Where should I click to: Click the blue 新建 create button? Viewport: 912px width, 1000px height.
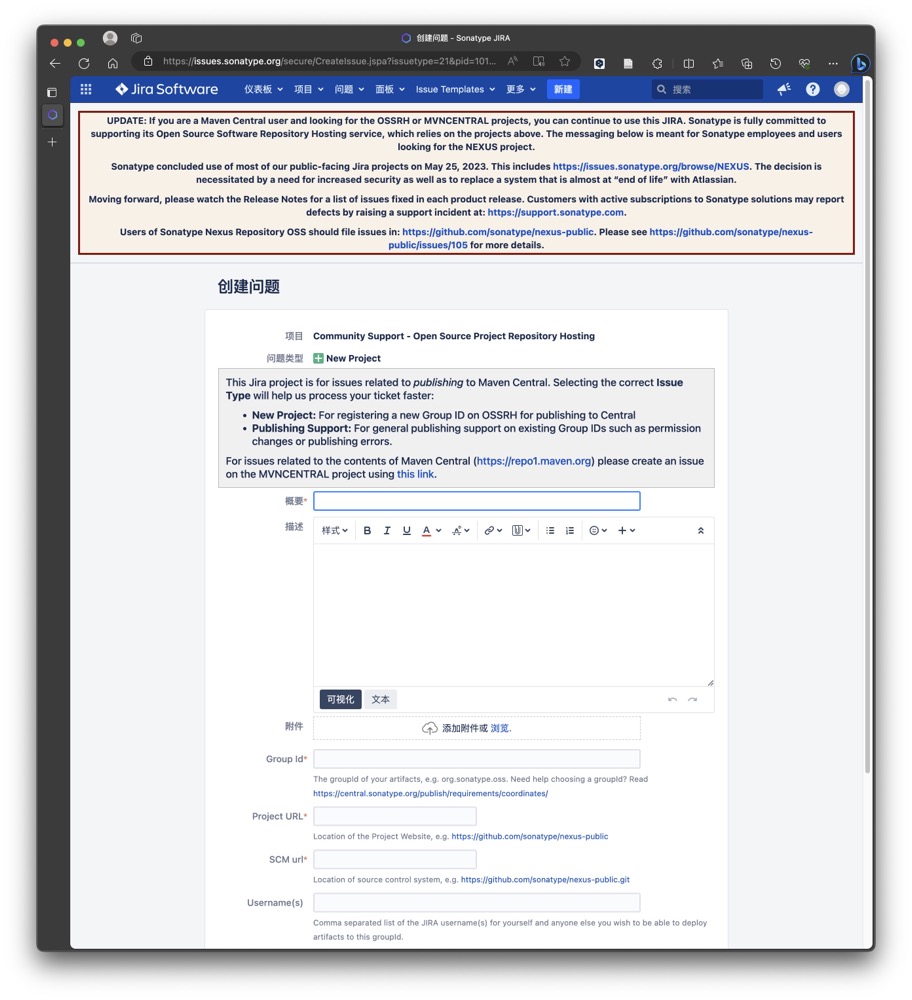pyautogui.click(x=563, y=89)
